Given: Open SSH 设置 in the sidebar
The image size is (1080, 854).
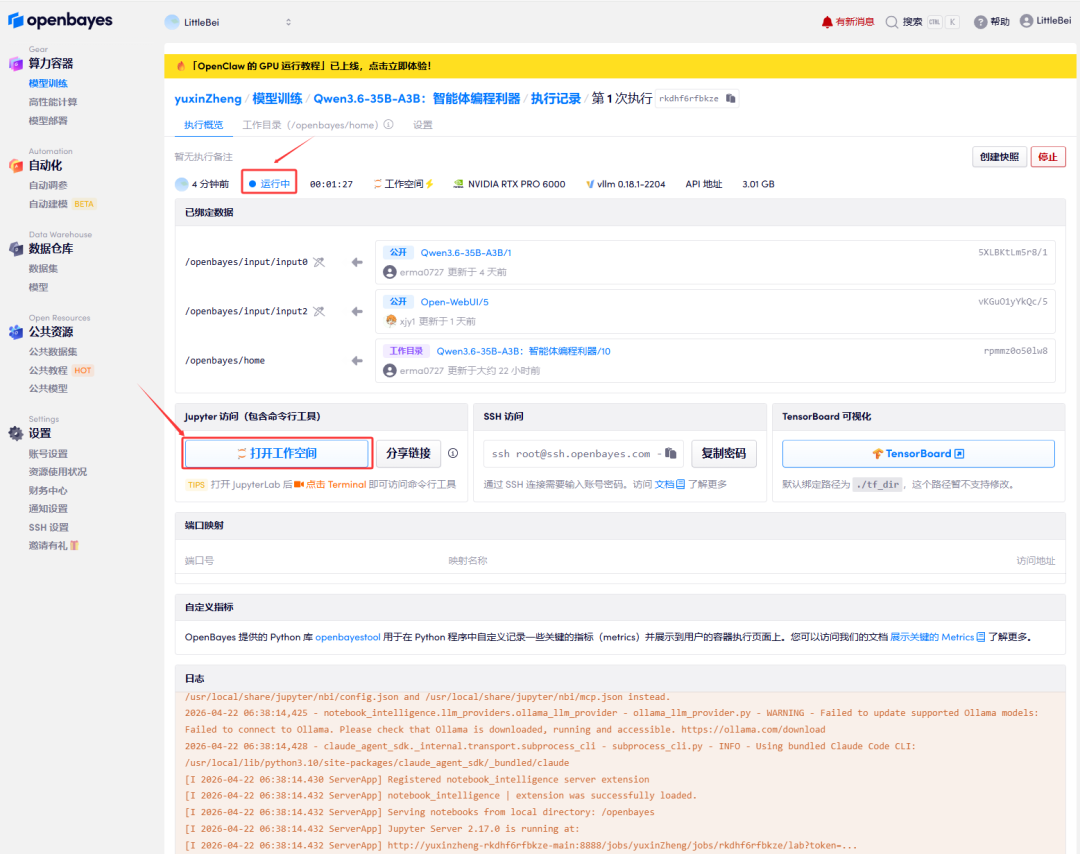Looking at the screenshot, I should pos(48,528).
